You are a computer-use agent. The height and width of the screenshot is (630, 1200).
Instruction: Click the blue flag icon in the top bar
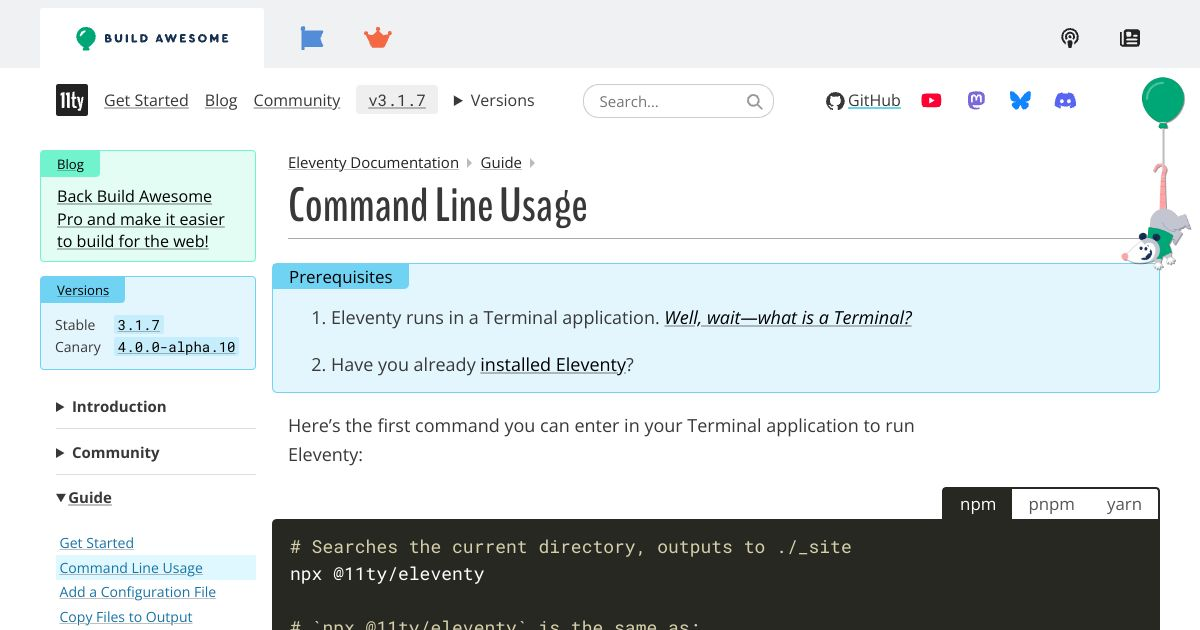312,38
